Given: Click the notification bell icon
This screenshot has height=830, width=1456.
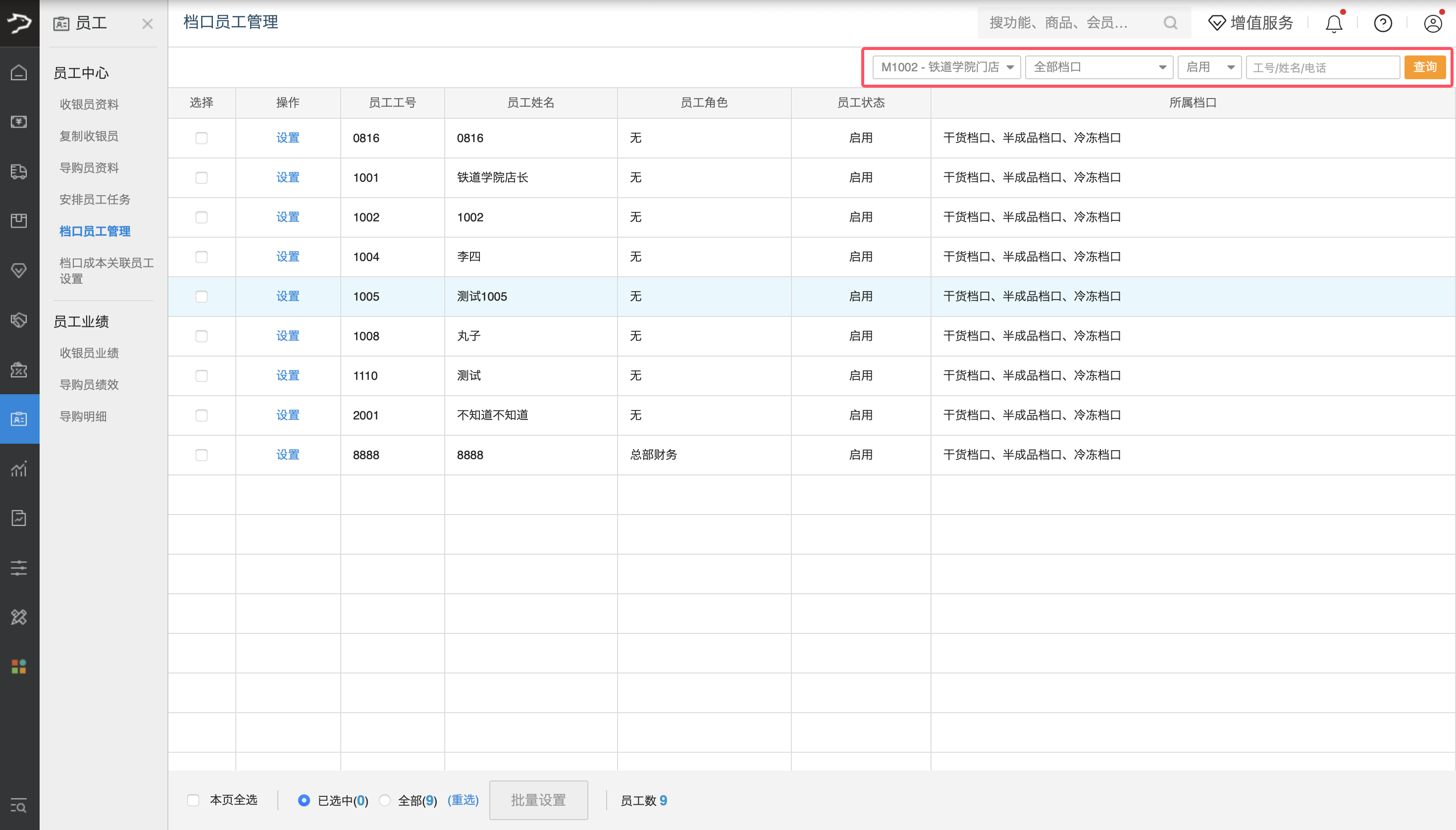Looking at the screenshot, I should coord(1334,23).
